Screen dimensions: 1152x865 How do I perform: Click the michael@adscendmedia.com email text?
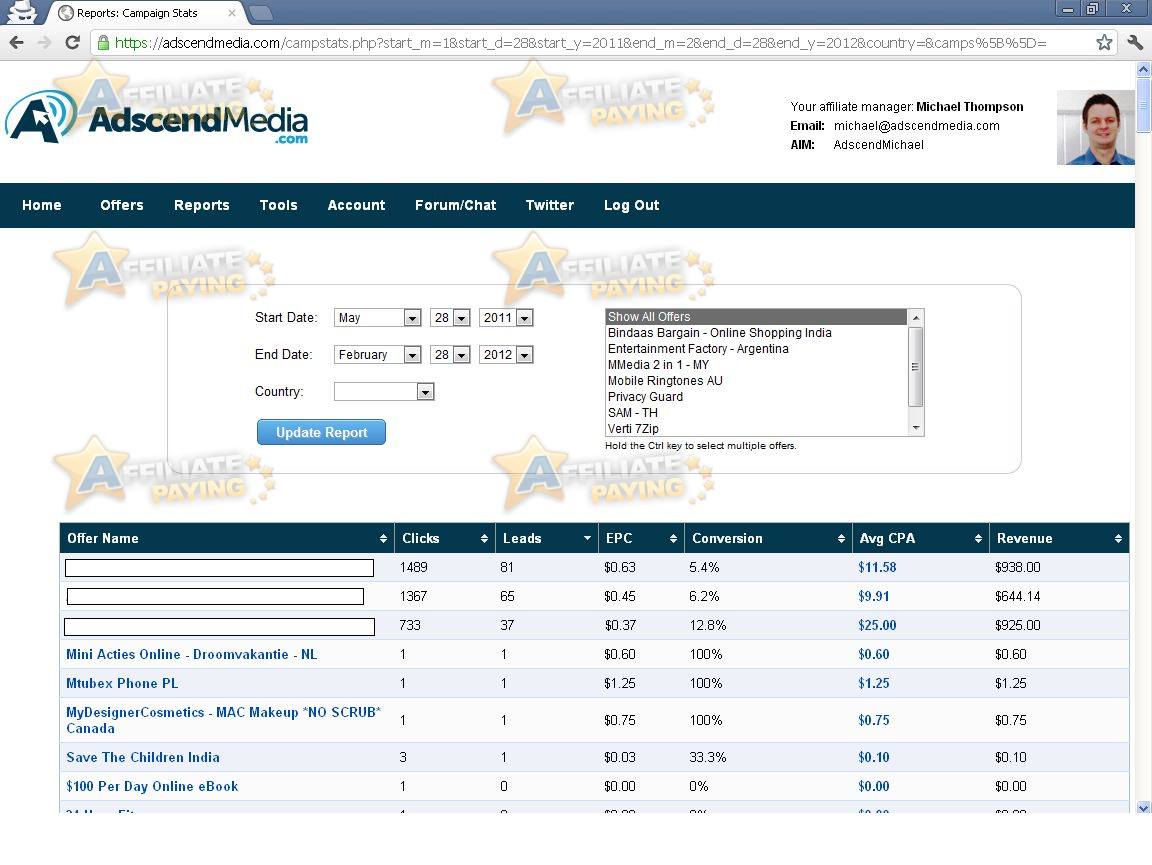[x=916, y=126]
